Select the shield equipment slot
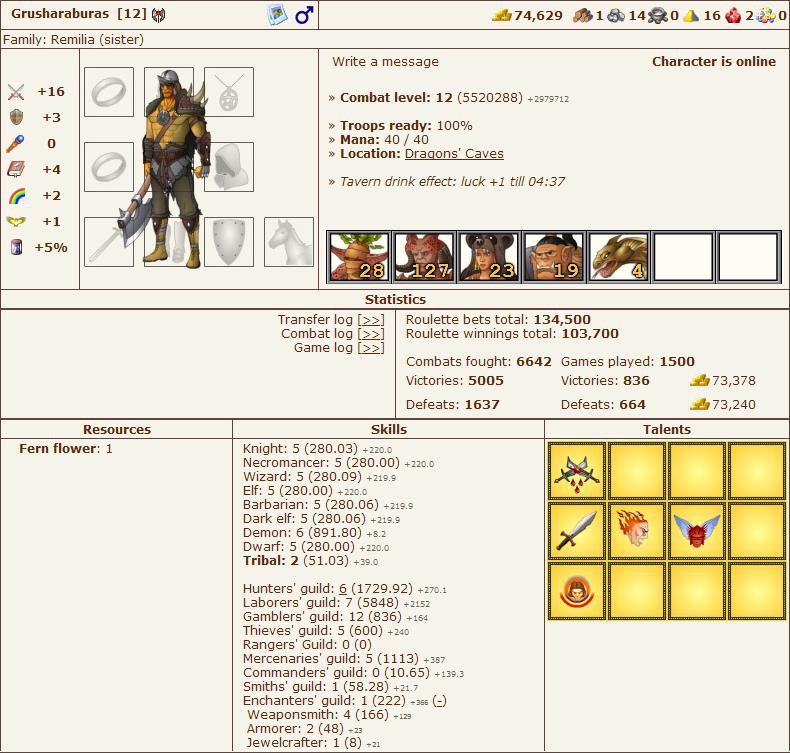This screenshot has height=753, width=790. click(229, 242)
